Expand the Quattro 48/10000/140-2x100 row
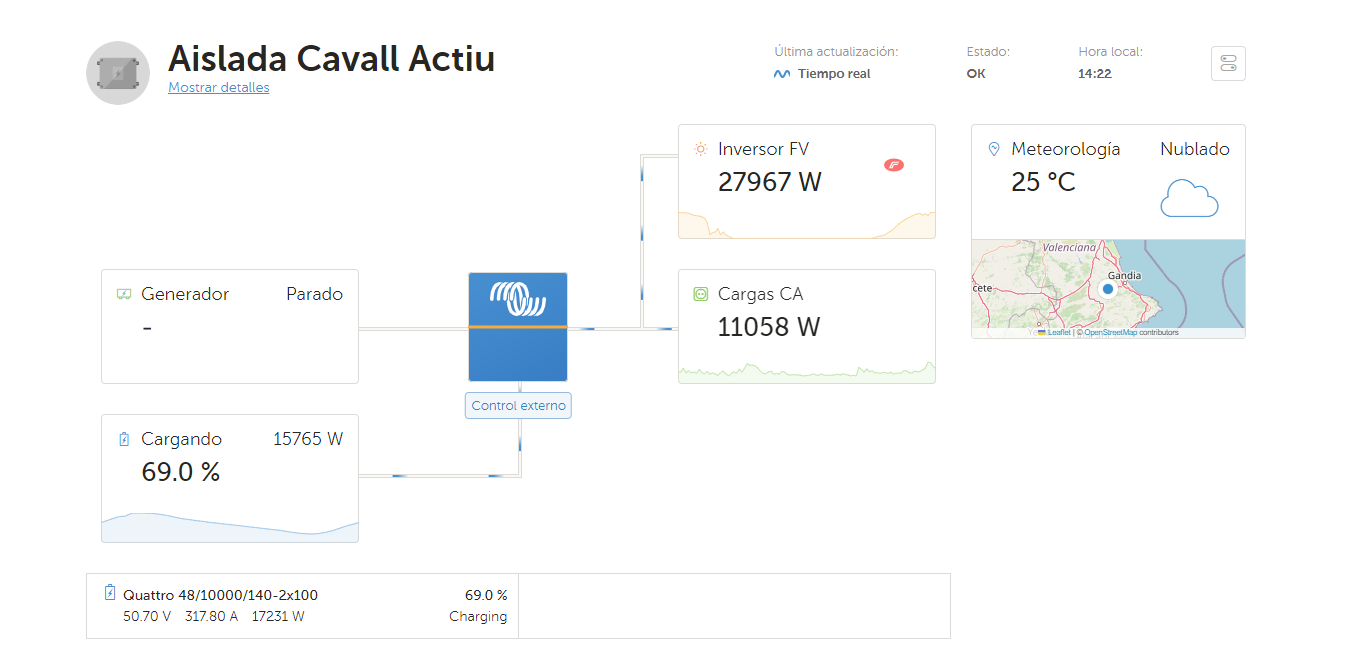This screenshot has width=1357, height=654. 302,605
